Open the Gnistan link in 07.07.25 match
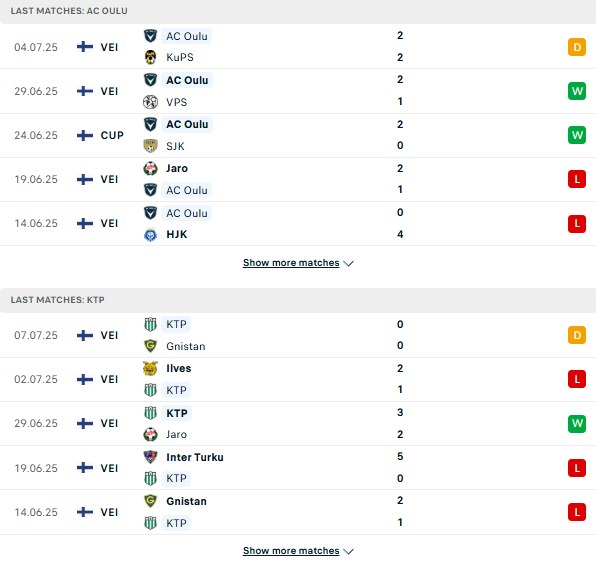Viewport: 596px width, 570px height. click(186, 346)
